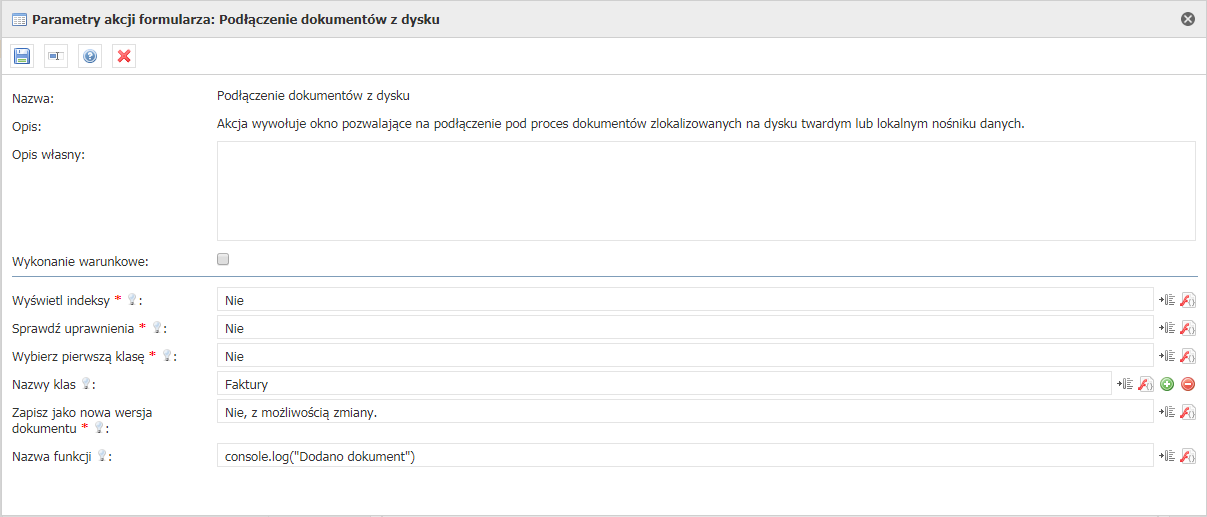This screenshot has height=517, width=1207.
Task: Open the function editor icon for Nazwa funkcji
Action: [x=1188, y=456]
